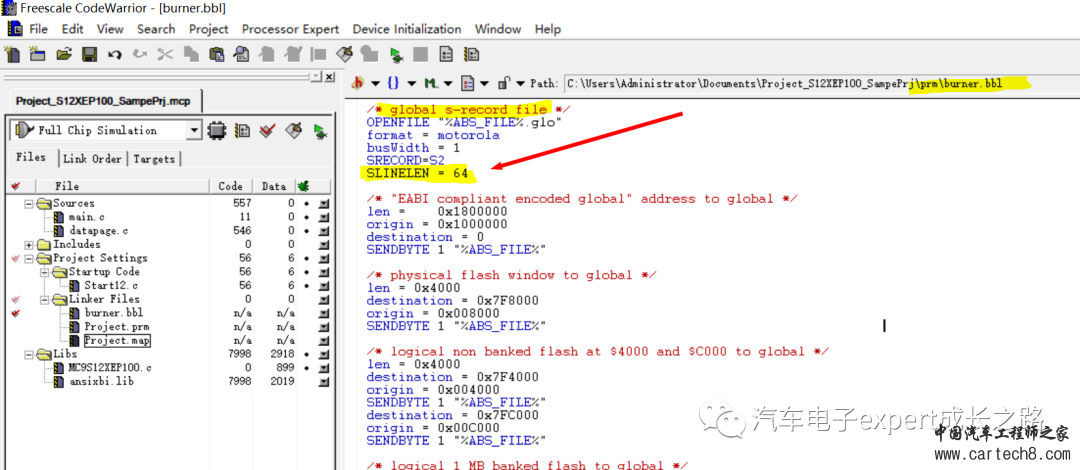Open the Search menu
Viewport: 1080px width, 470px height.
156,29
